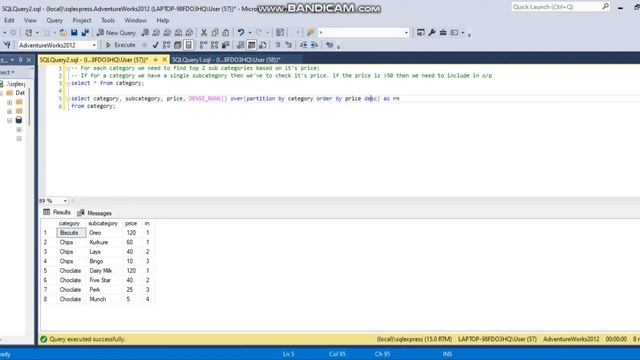The image size is (640, 360).
Task: Copy the selected text
Action: 215,33
